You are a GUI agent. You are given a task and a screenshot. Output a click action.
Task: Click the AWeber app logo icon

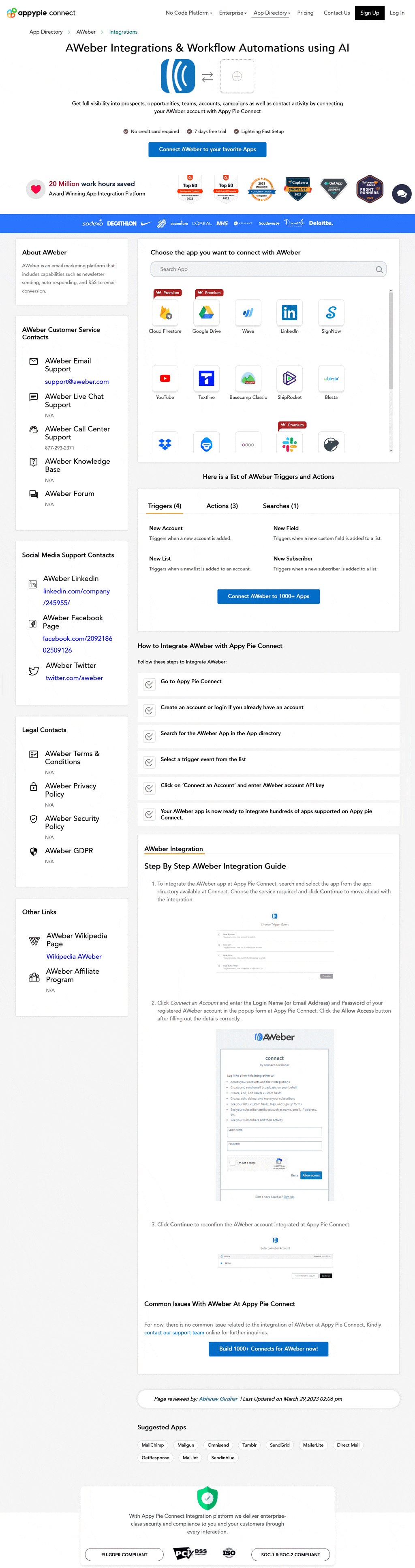pos(178,76)
